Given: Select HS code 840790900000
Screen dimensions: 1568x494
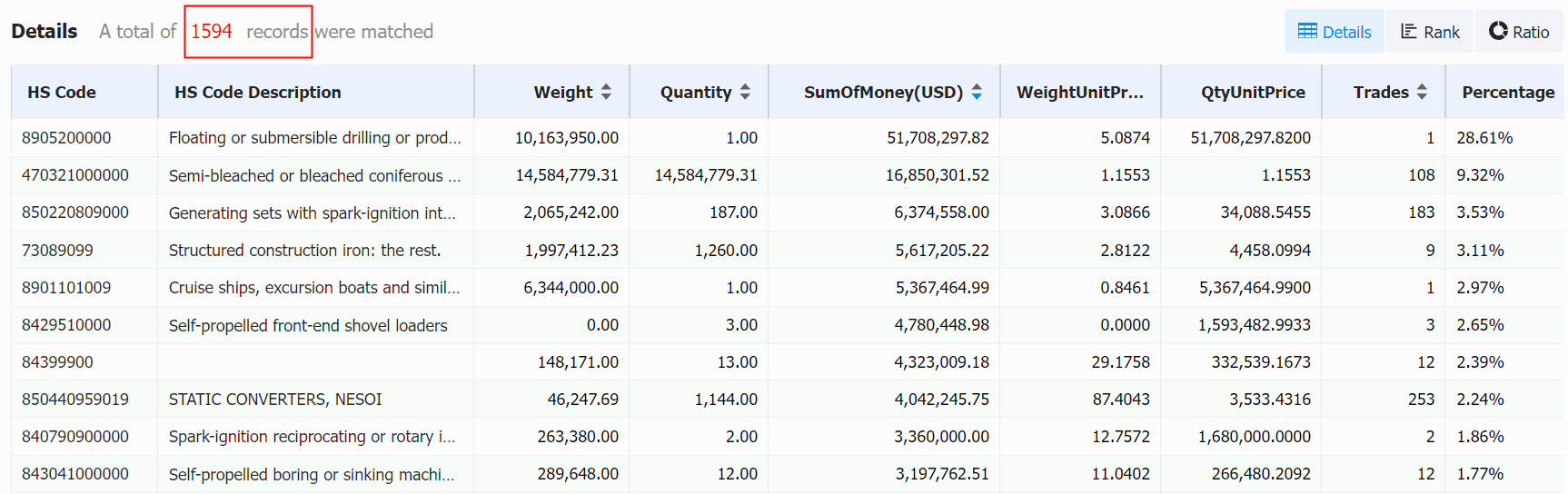Looking at the screenshot, I should coord(75,437).
